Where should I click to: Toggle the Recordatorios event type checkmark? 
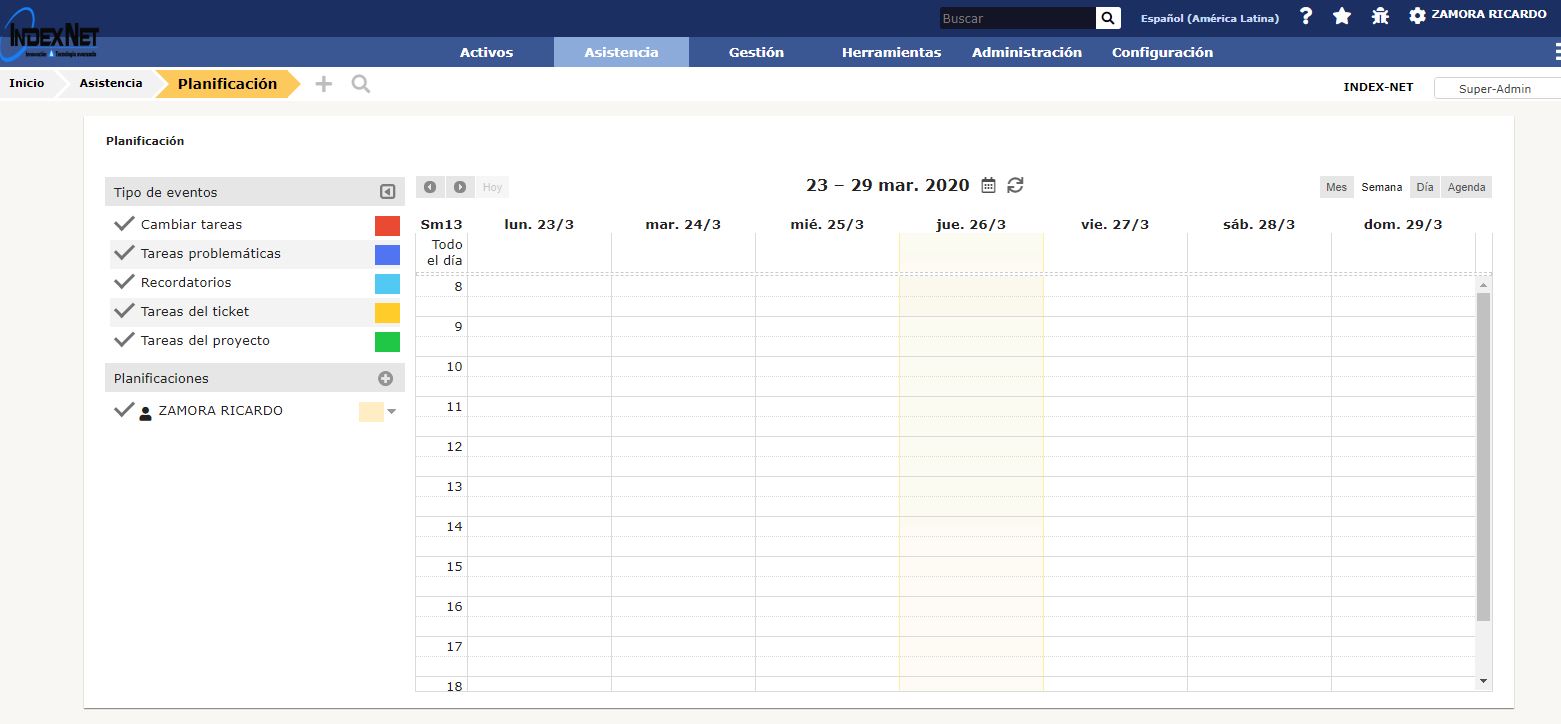pyautogui.click(x=124, y=282)
